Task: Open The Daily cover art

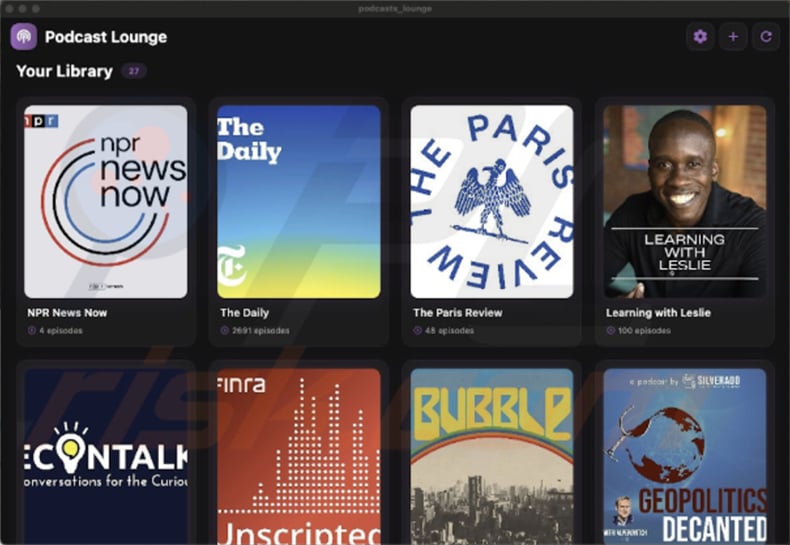Action: click(x=299, y=201)
